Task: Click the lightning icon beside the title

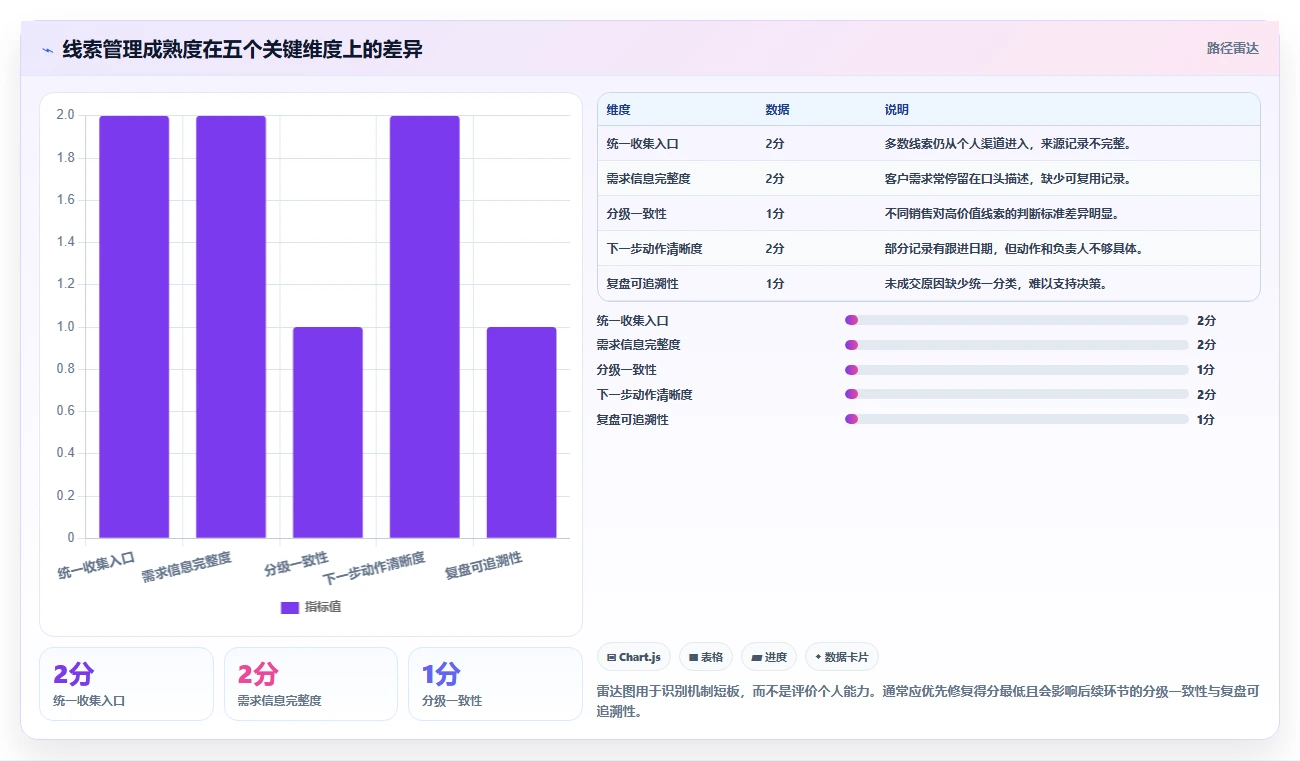Action: 47,50
